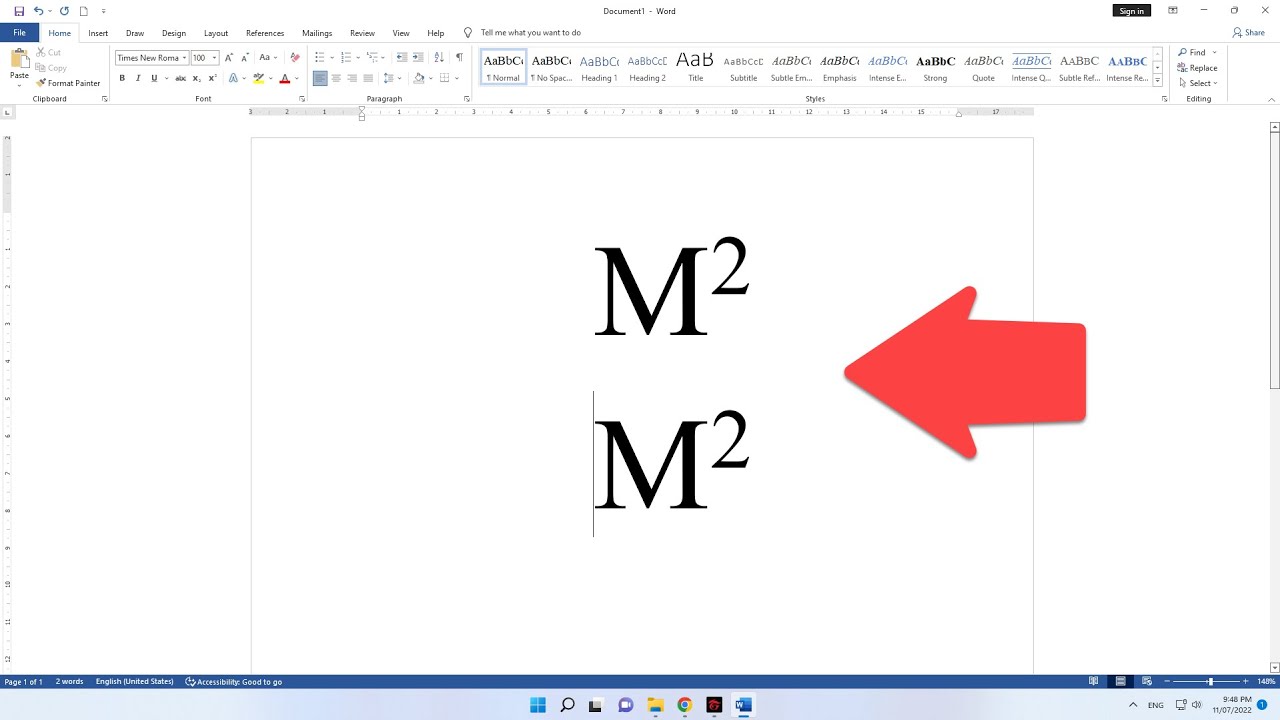Switch to the Layout tab
Image resolution: width=1280 pixels, height=720 pixels.
tap(216, 33)
